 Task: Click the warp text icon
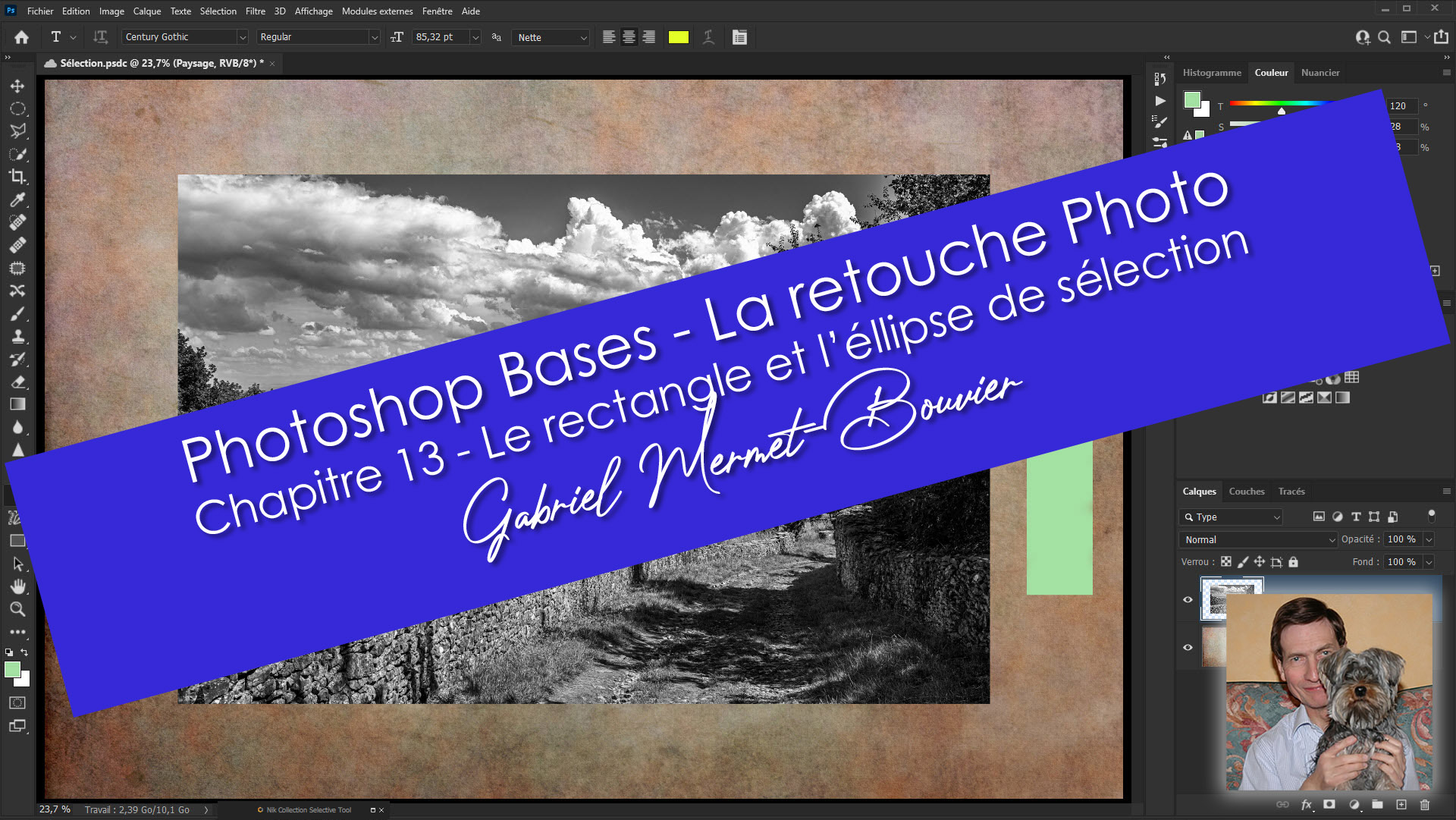click(x=708, y=37)
